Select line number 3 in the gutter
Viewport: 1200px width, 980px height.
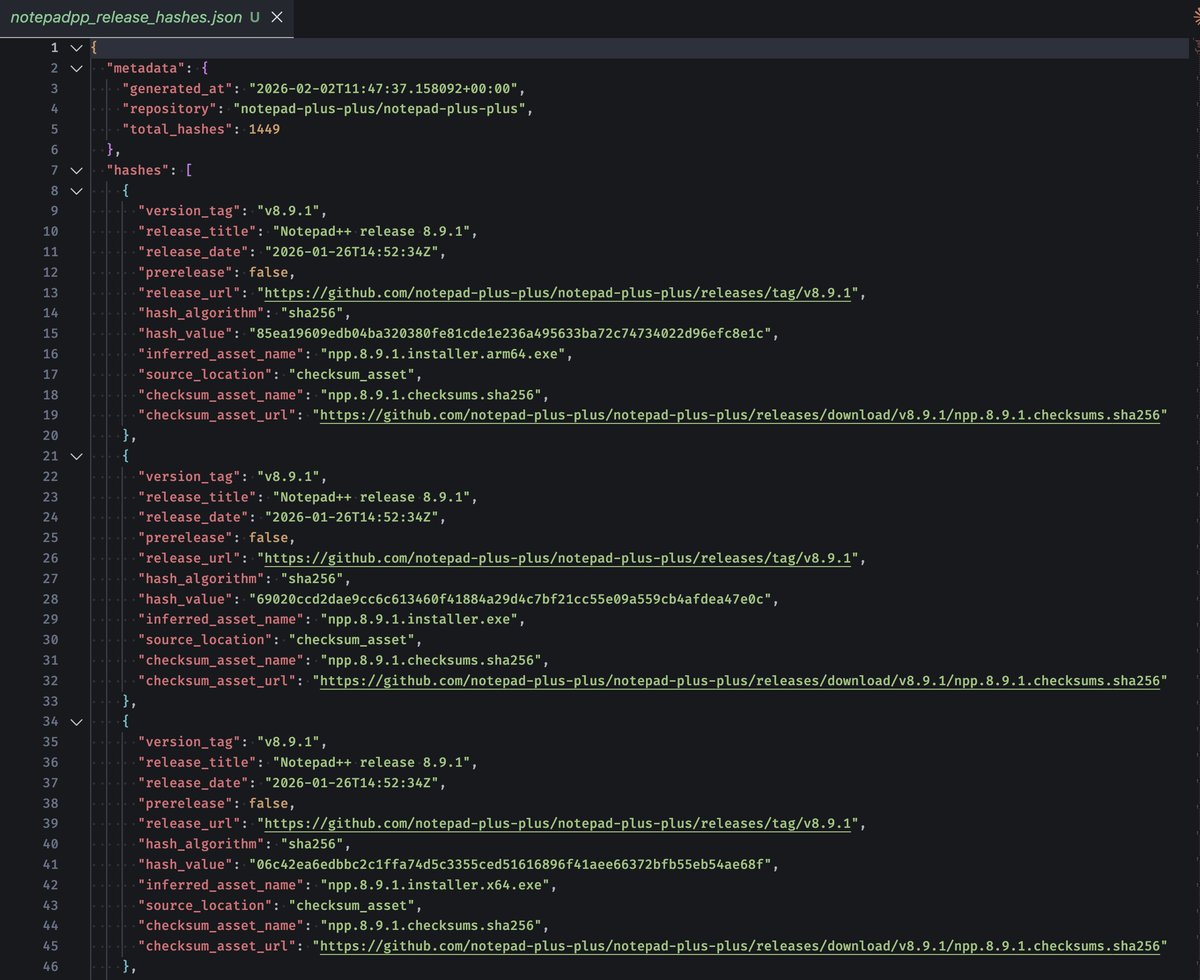click(x=55, y=88)
